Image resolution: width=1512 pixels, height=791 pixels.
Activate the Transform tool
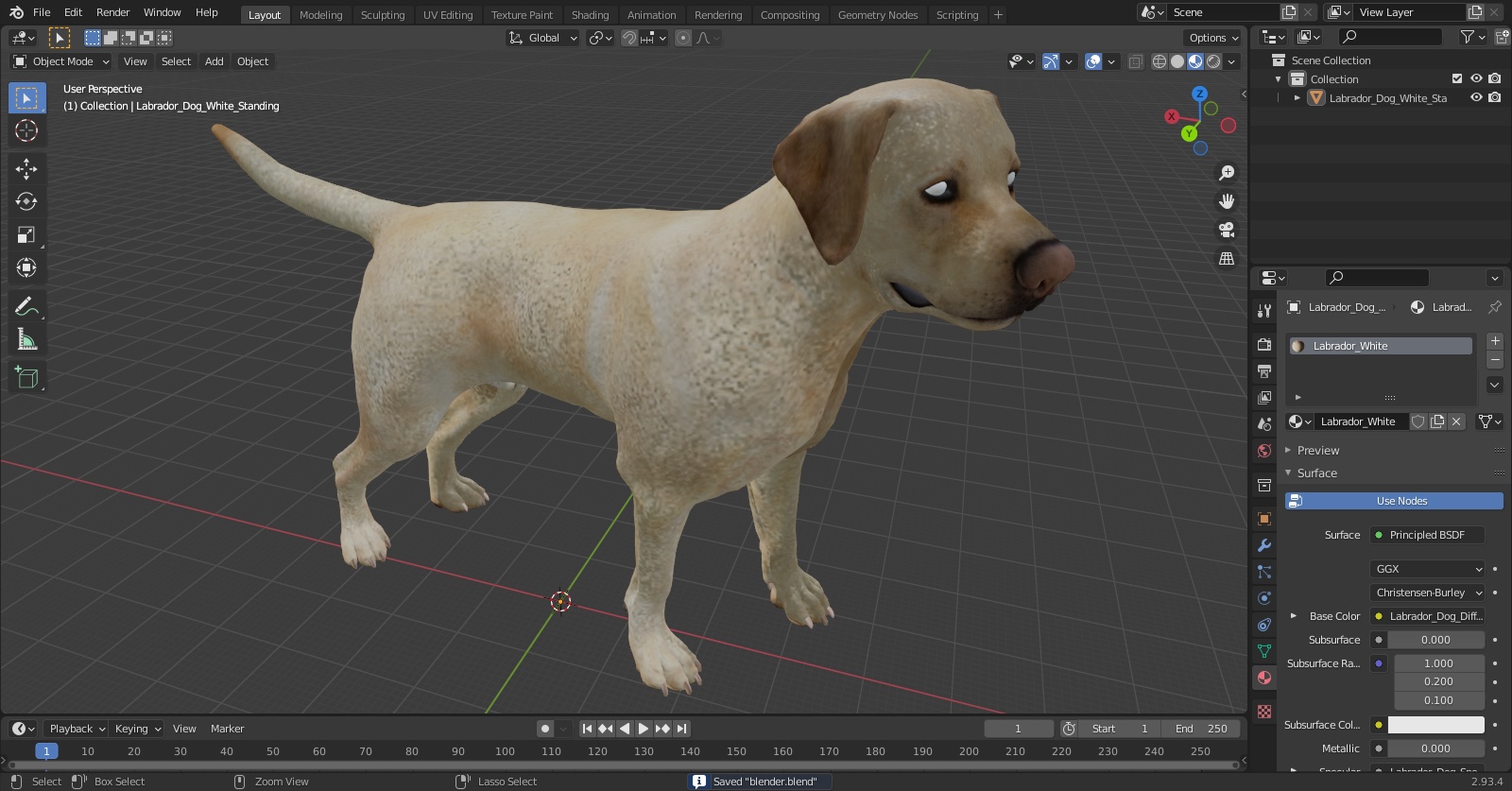(26, 268)
